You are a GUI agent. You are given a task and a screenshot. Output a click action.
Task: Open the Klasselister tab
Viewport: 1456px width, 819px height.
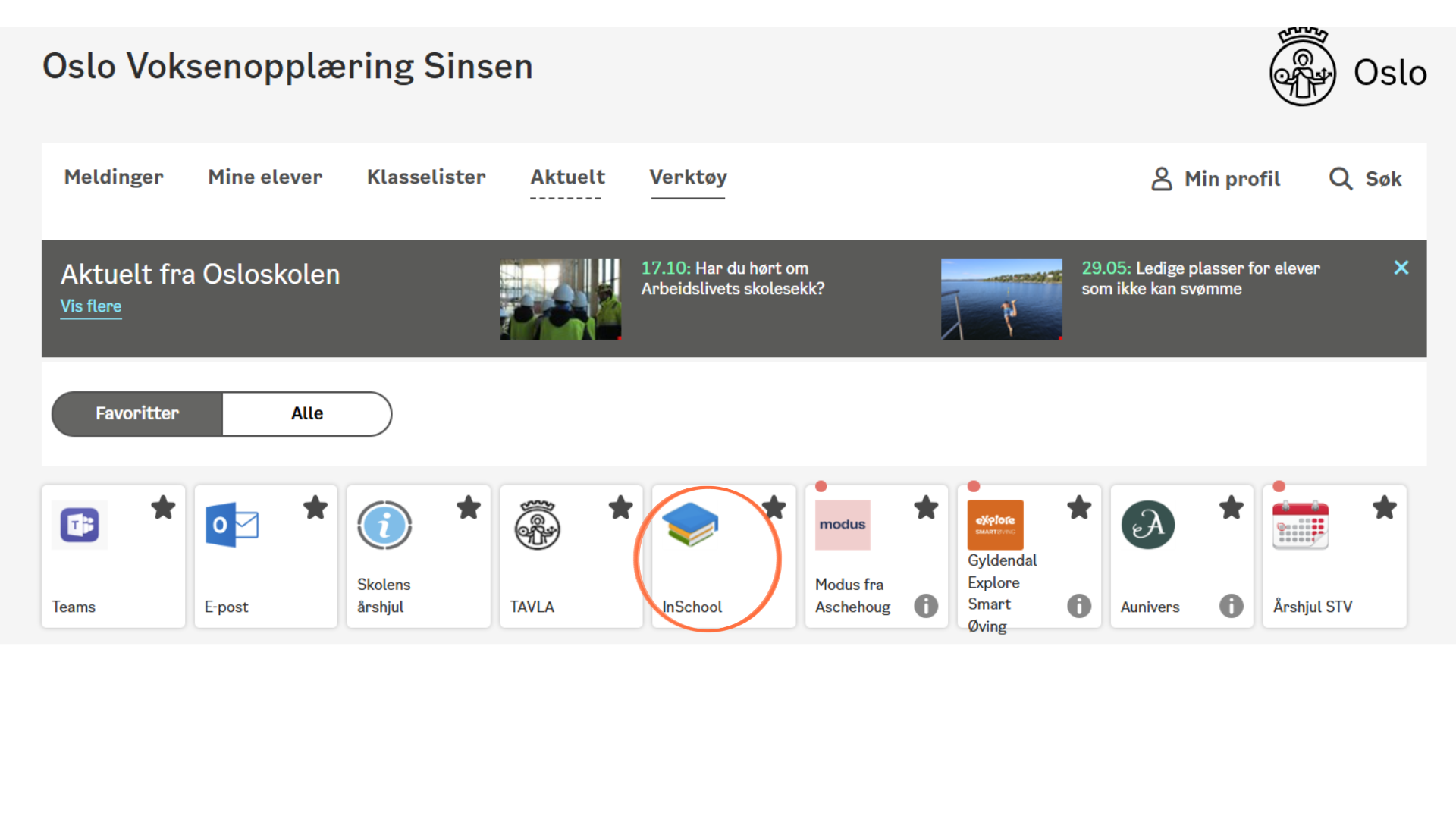[x=426, y=177]
